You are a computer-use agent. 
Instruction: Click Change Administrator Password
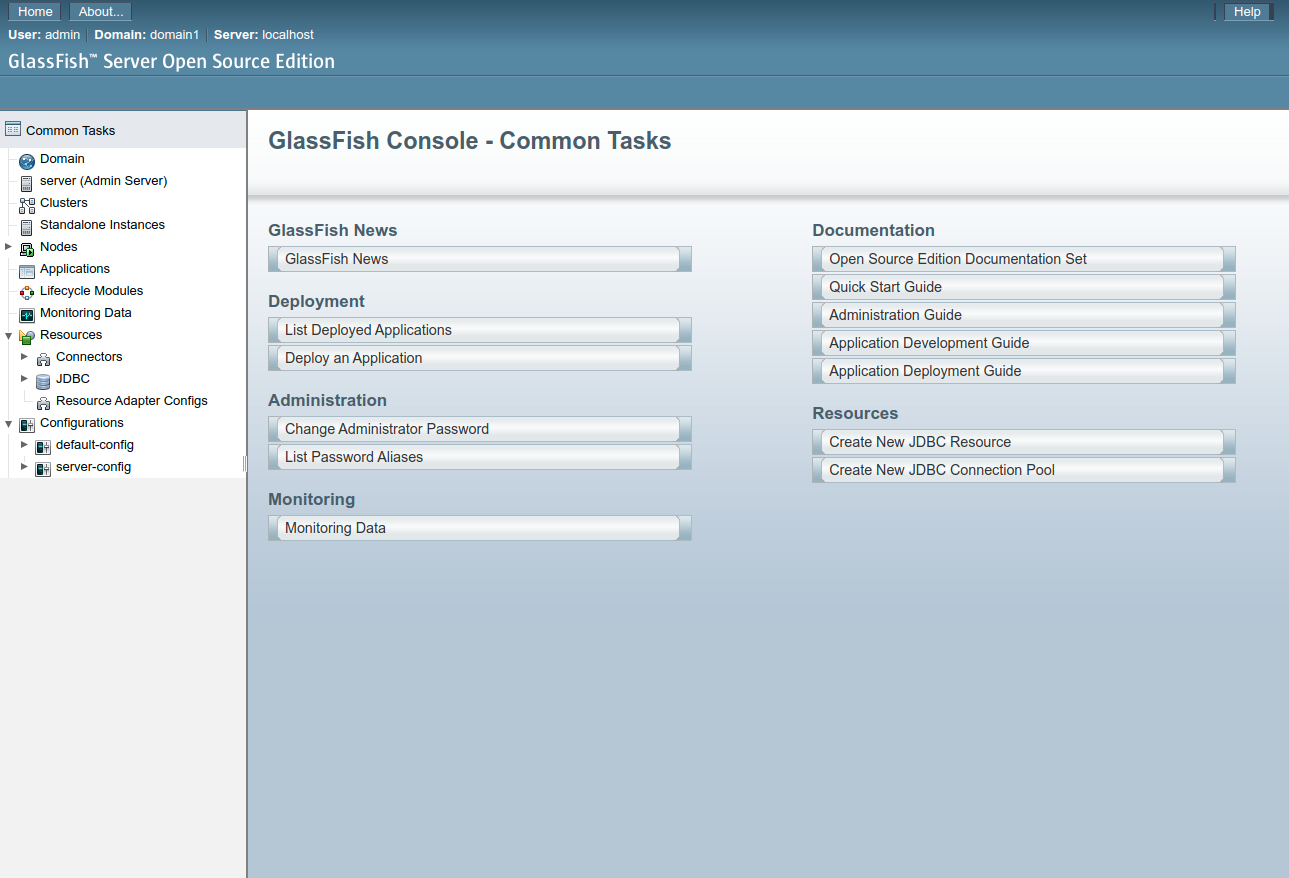click(x=480, y=429)
